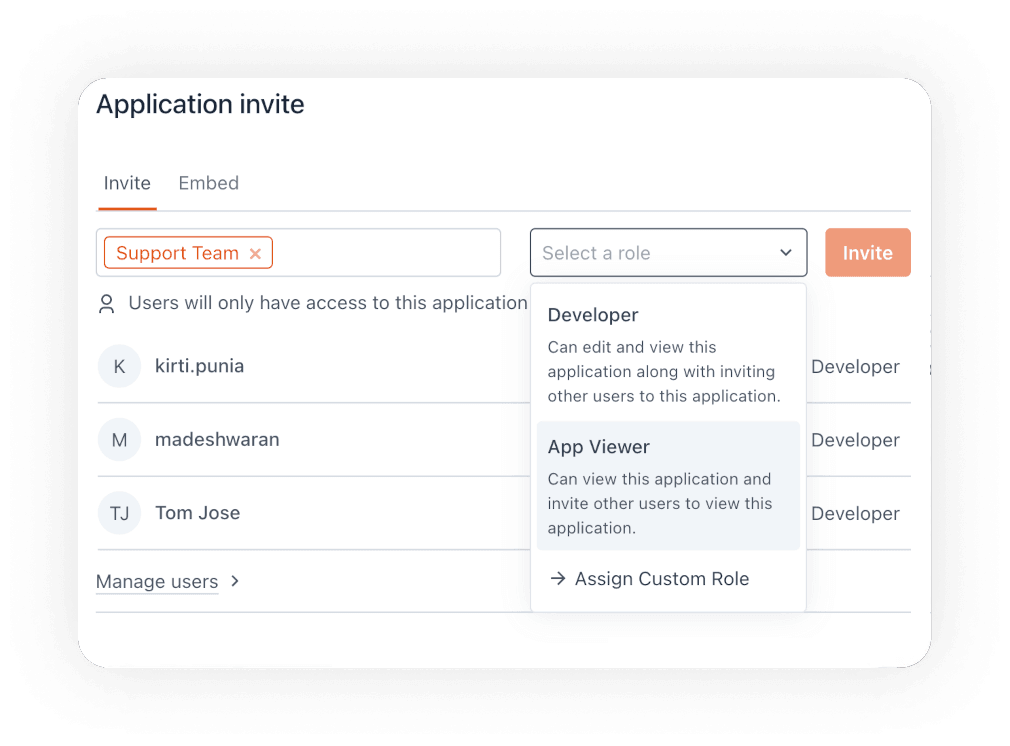Image resolution: width=1010 pixels, height=746 pixels.
Task: Click the orange underline of the Invite tab
Action: pos(127,207)
